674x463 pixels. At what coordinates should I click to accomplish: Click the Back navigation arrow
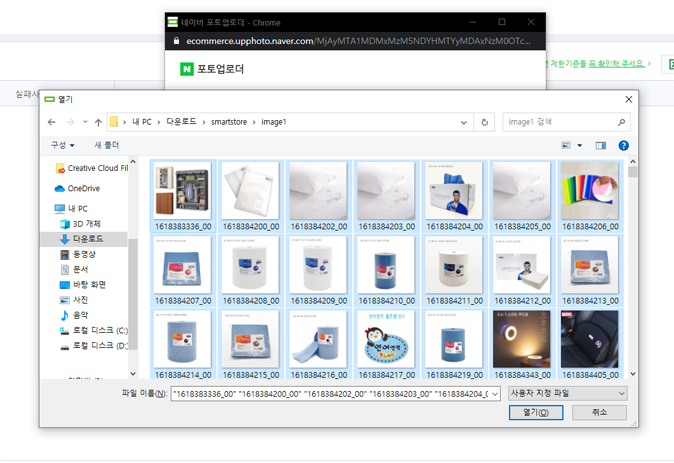click(52, 122)
